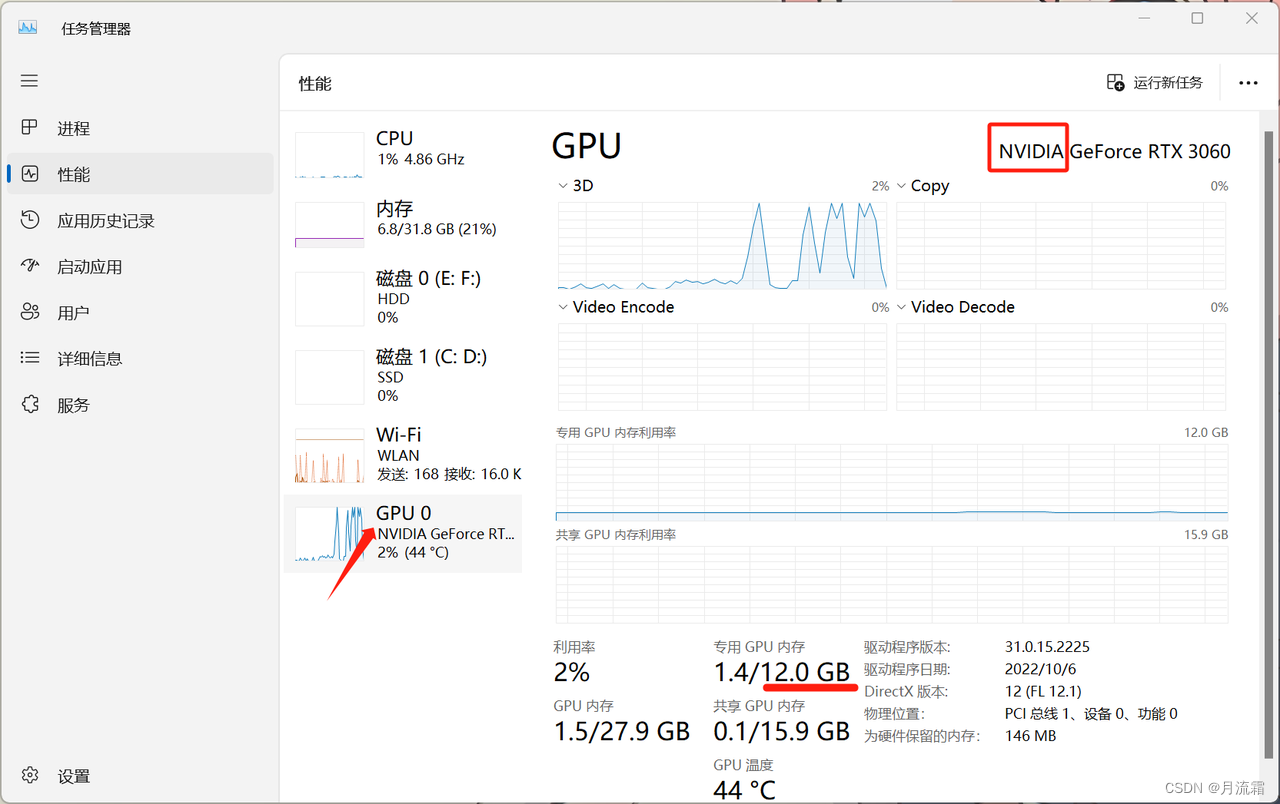1280x804 pixels.
Task: Click the Video Decode graph area
Action: click(1061, 365)
